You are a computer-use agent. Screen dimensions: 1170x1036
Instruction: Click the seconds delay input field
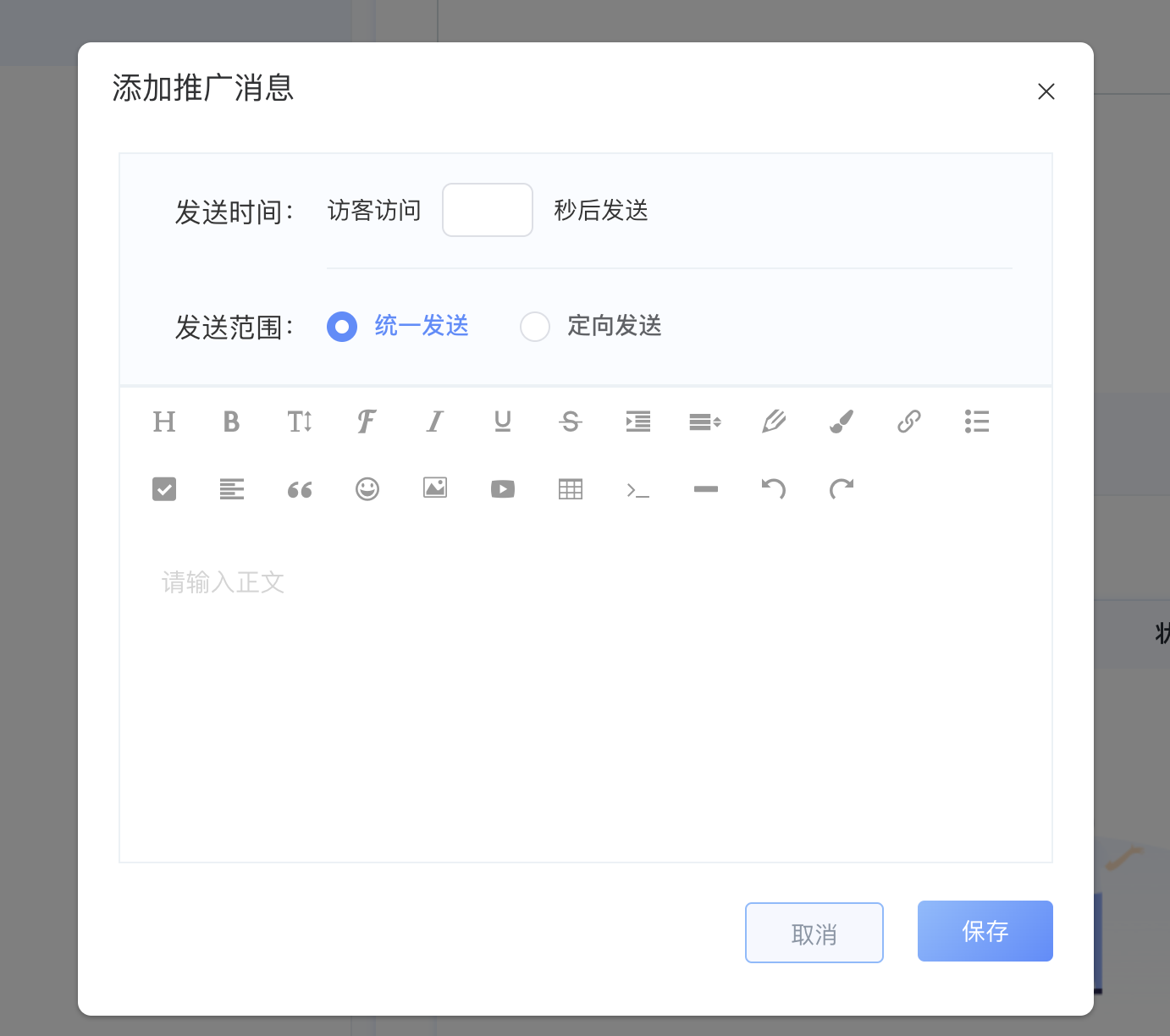pyautogui.click(x=488, y=210)
